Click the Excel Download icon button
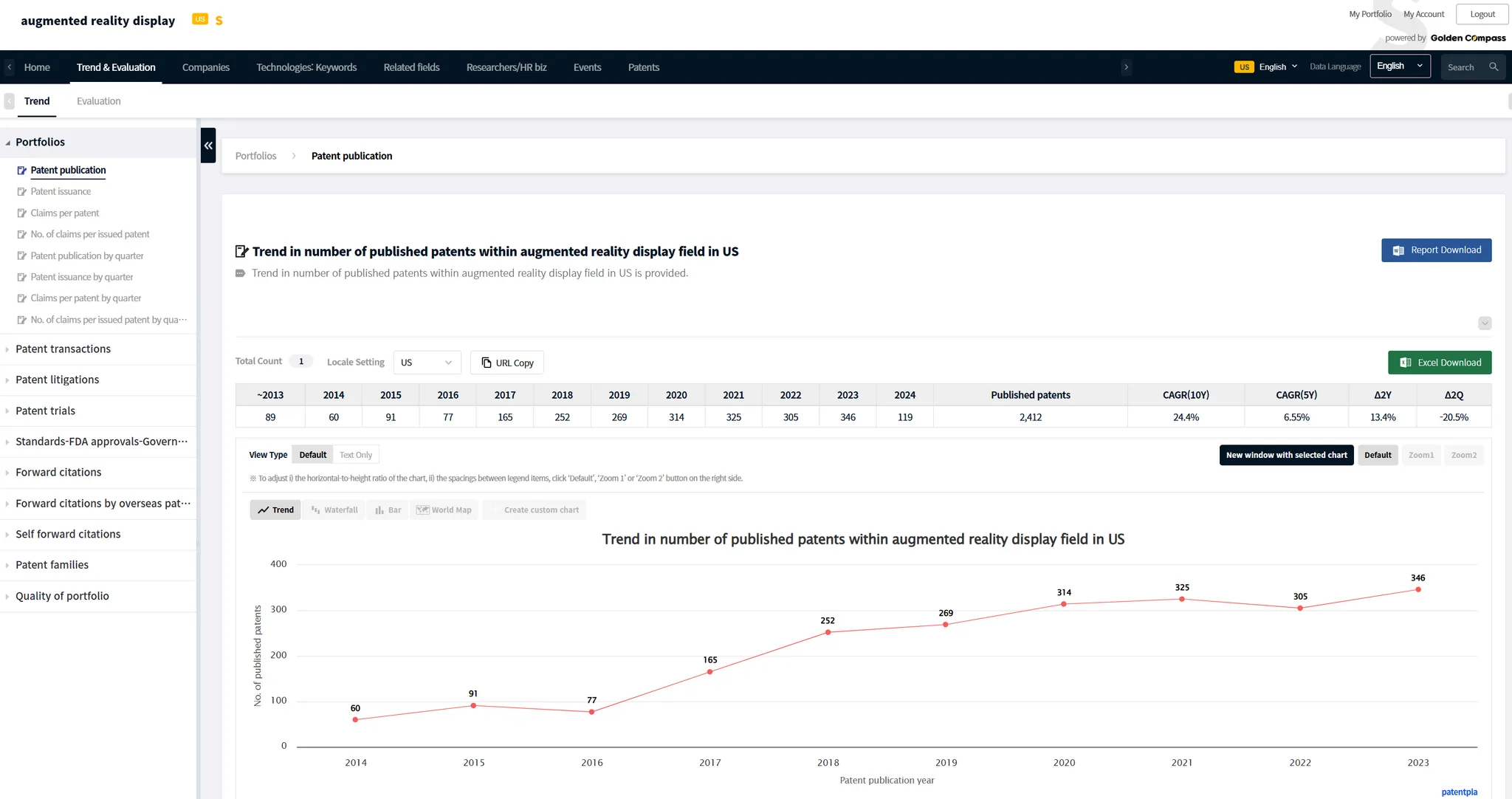Image resolution: width=1512 pixels, height=799 pixels. point(1405,363)
